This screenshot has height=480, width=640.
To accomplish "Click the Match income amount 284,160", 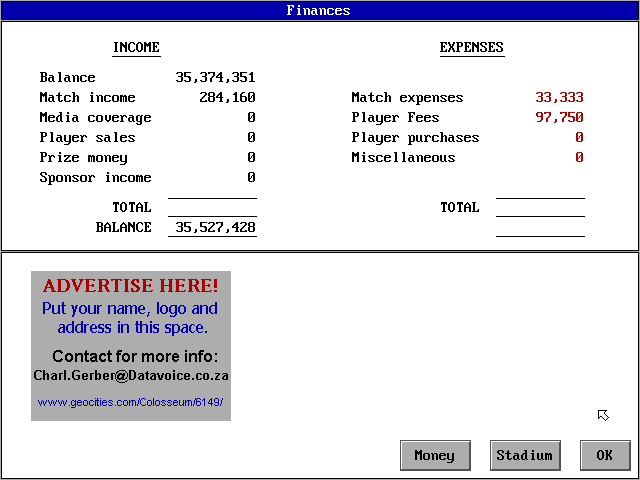I will click(227, 98).
